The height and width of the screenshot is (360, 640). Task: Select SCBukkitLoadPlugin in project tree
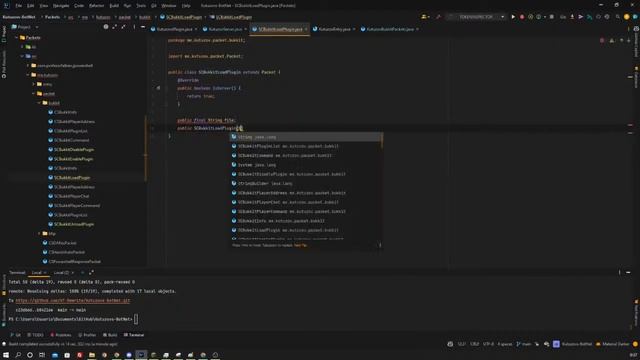pos(72,178)
